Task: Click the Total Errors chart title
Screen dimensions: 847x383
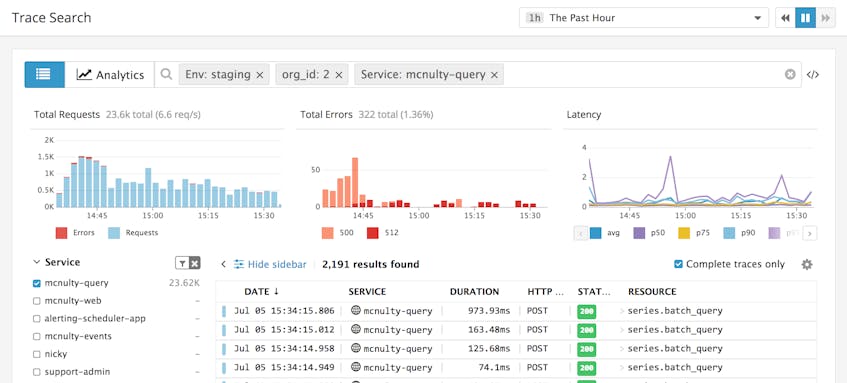Action: tap(326, 115)
